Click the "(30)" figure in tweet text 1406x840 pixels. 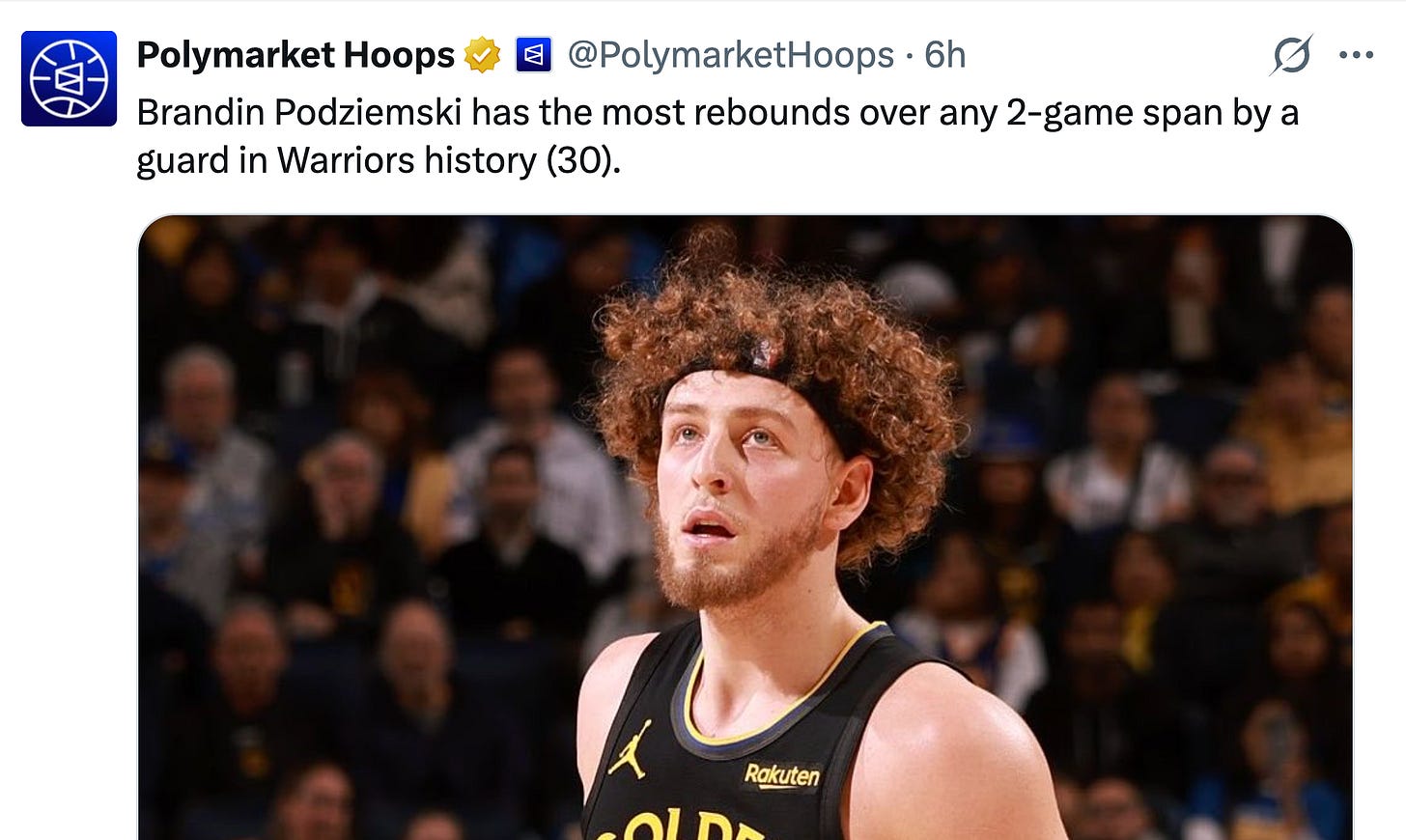[582, 160]
